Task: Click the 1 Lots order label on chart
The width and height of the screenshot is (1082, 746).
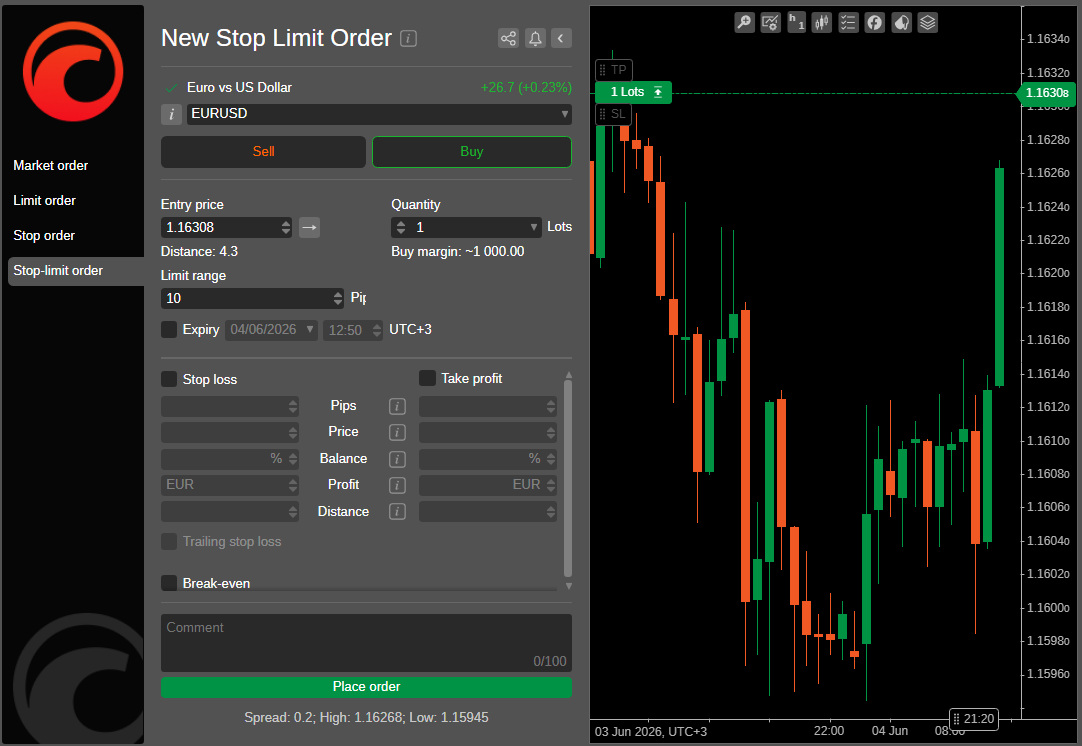Action: [x=627, y=92]
